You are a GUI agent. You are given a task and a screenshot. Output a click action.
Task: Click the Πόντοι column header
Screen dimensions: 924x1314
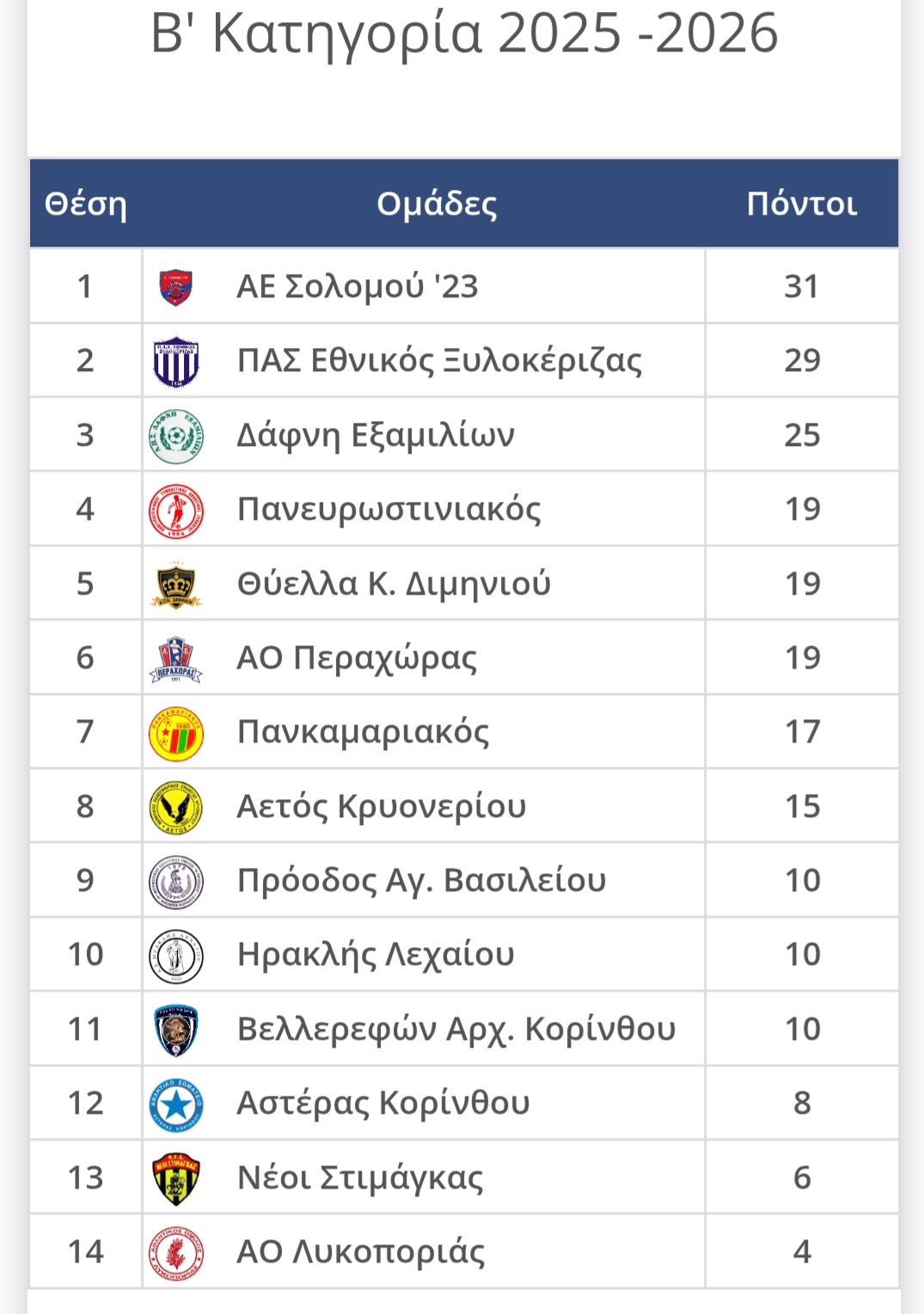pyautogui.click(x=801, y=205)
